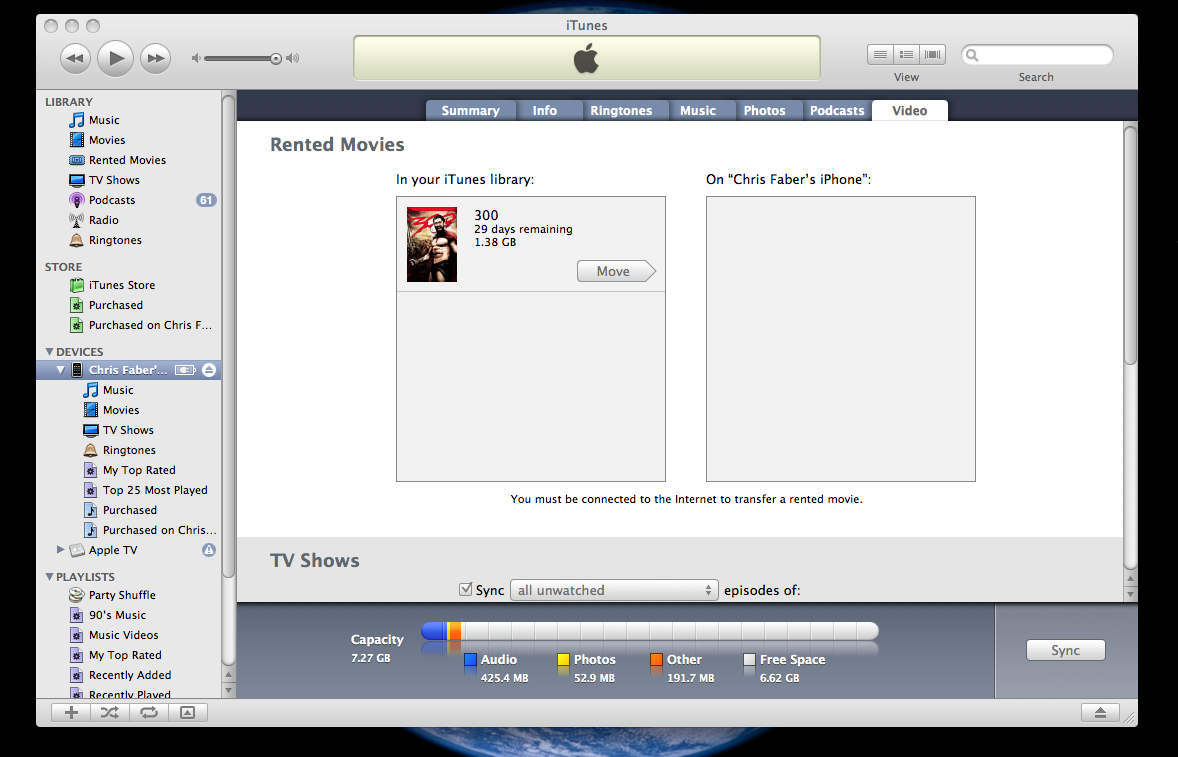This screenshot has width=1178, height=757.
Task: Open Movies in the Library section
Action: pos(107,140)
